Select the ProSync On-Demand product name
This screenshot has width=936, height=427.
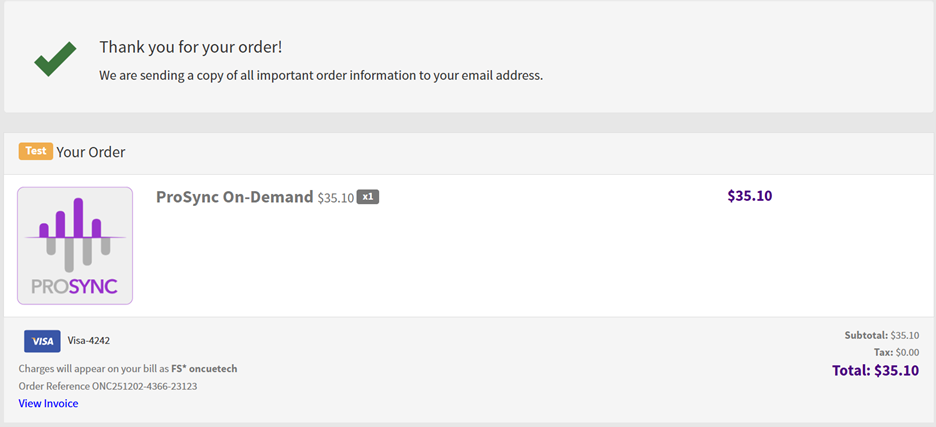point(234,197)
